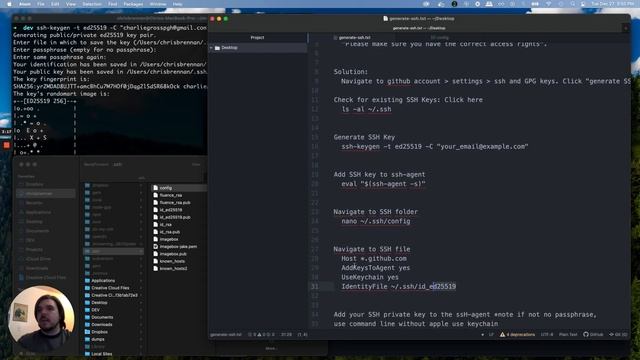Open the 4 deprecations notice in the status bar

click(x=517, y=334)
